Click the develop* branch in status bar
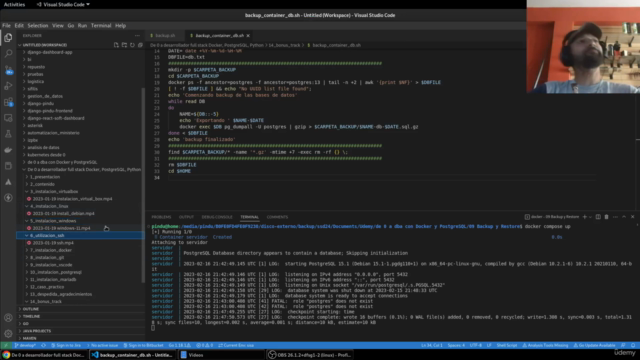The image size is (640, 360). [x=25, y=345]
